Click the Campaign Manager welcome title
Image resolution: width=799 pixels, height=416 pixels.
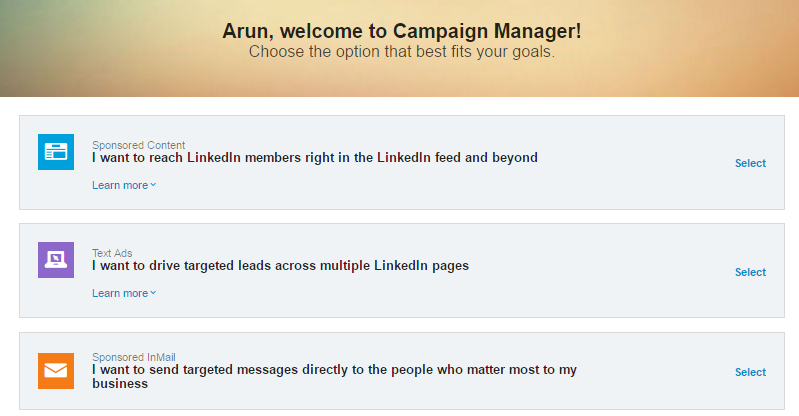pos(402,31)
